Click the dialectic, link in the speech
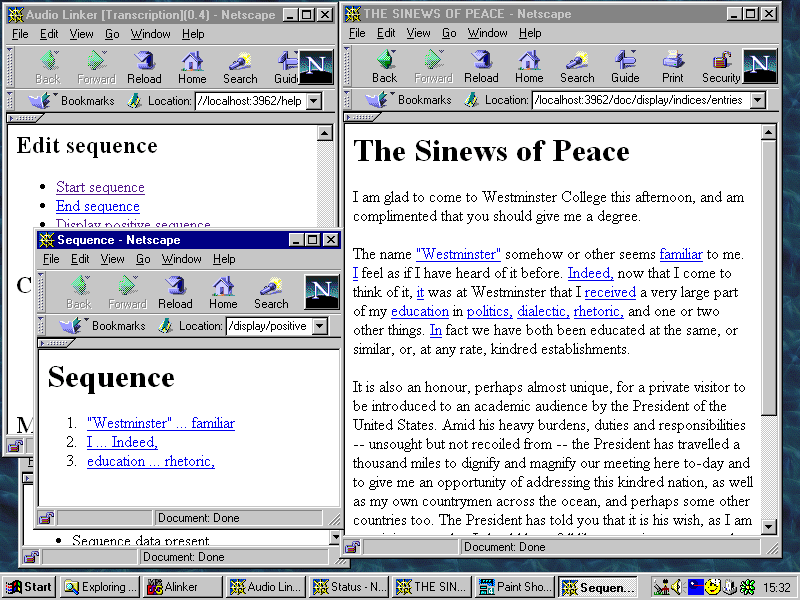The height and width of the screenshot is (600, 800). (x=543, y=311)
